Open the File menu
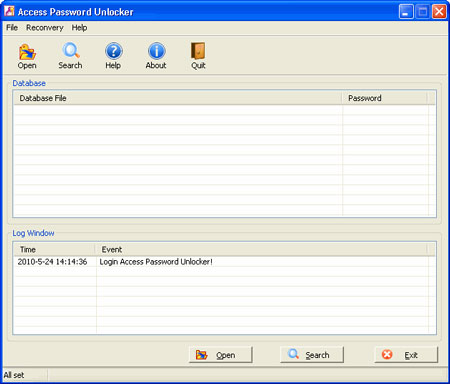Screen dimensions: 450x384 point(12,28)
